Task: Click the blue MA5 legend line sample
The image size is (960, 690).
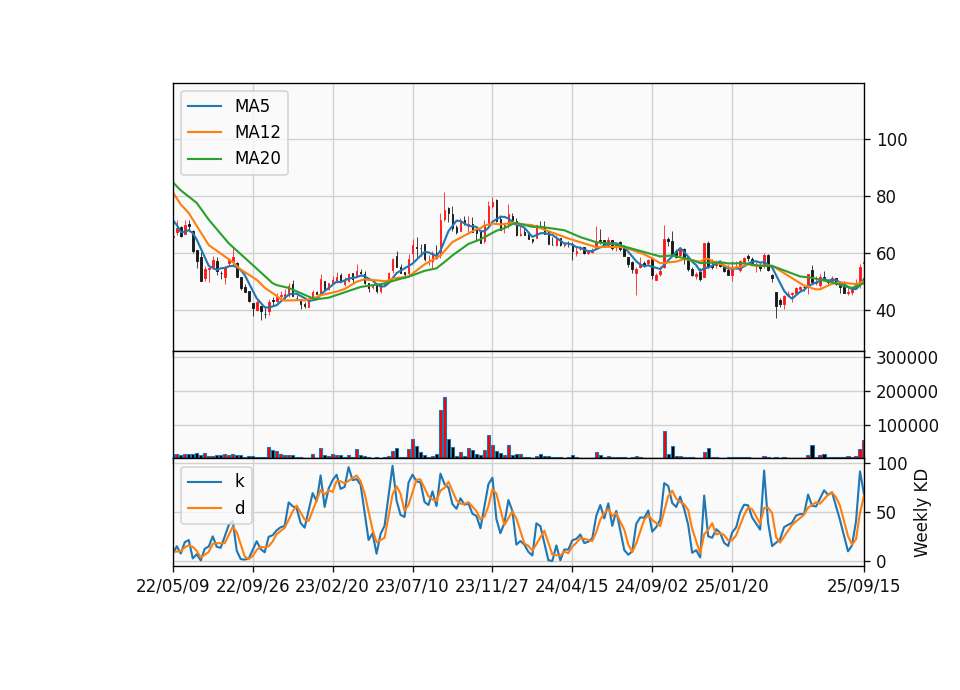Action: pos(204,106)
